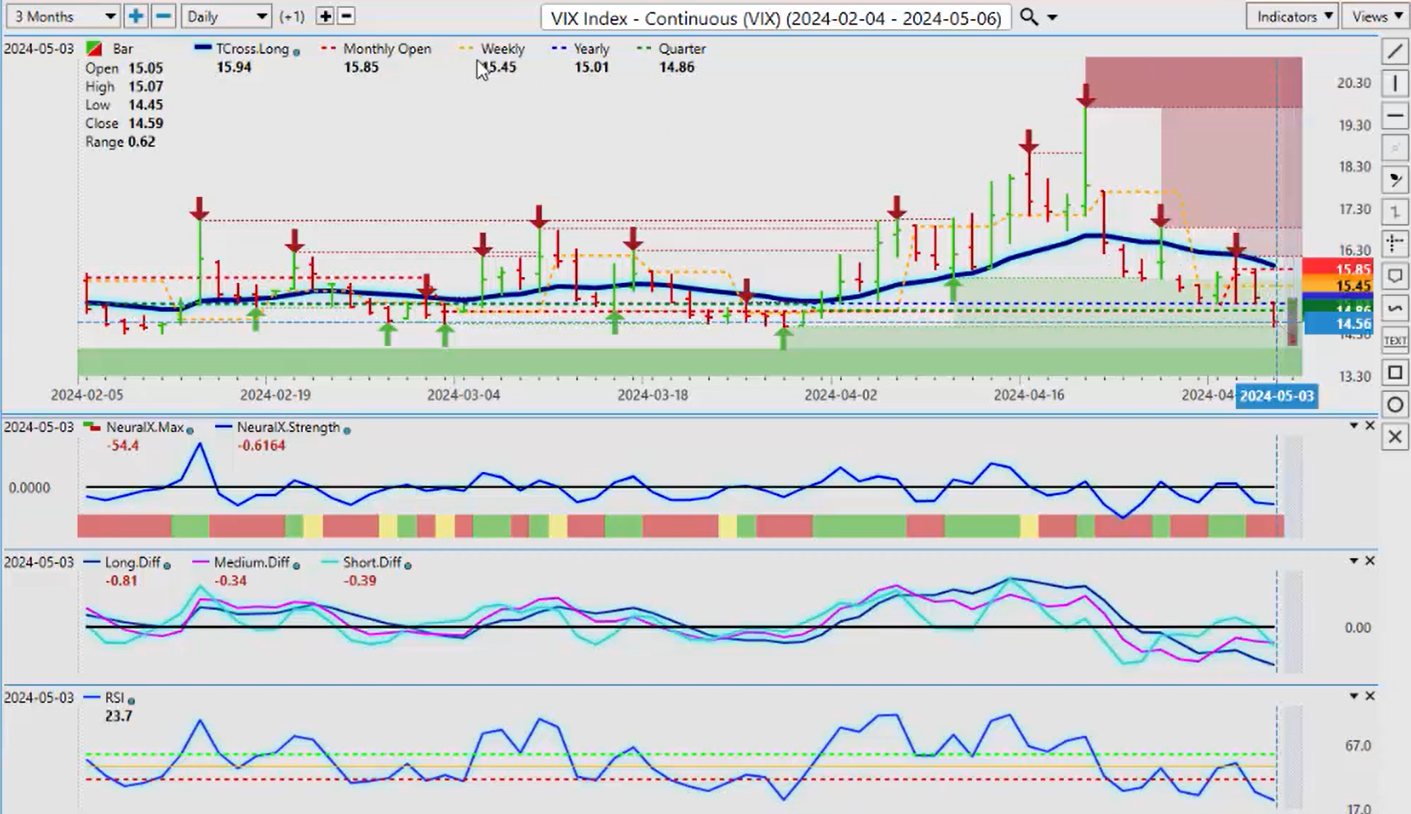This screenshot has height=814, width=1411.
Task: Click the X delete drawings tool
Action: 1395,437
